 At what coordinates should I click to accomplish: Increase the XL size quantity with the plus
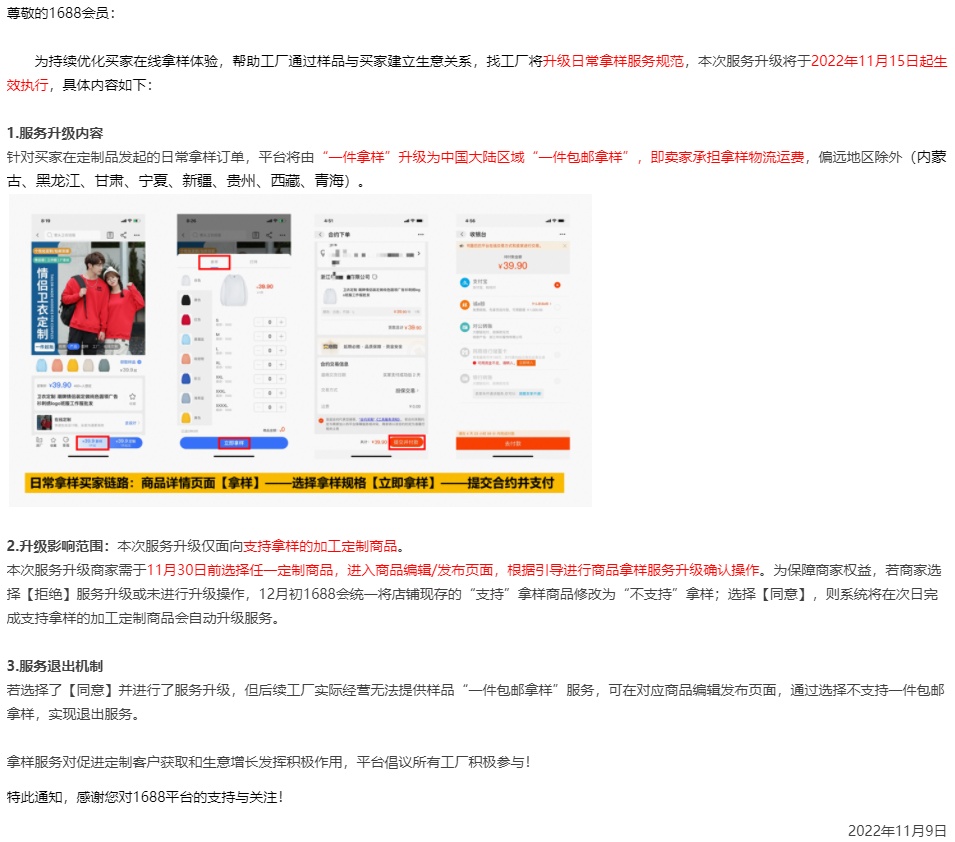pyautogui.click(x=281, y=364)
